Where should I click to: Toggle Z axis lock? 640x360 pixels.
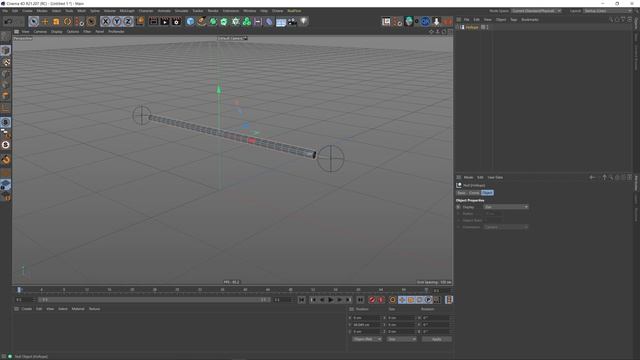tap(128, 21)
